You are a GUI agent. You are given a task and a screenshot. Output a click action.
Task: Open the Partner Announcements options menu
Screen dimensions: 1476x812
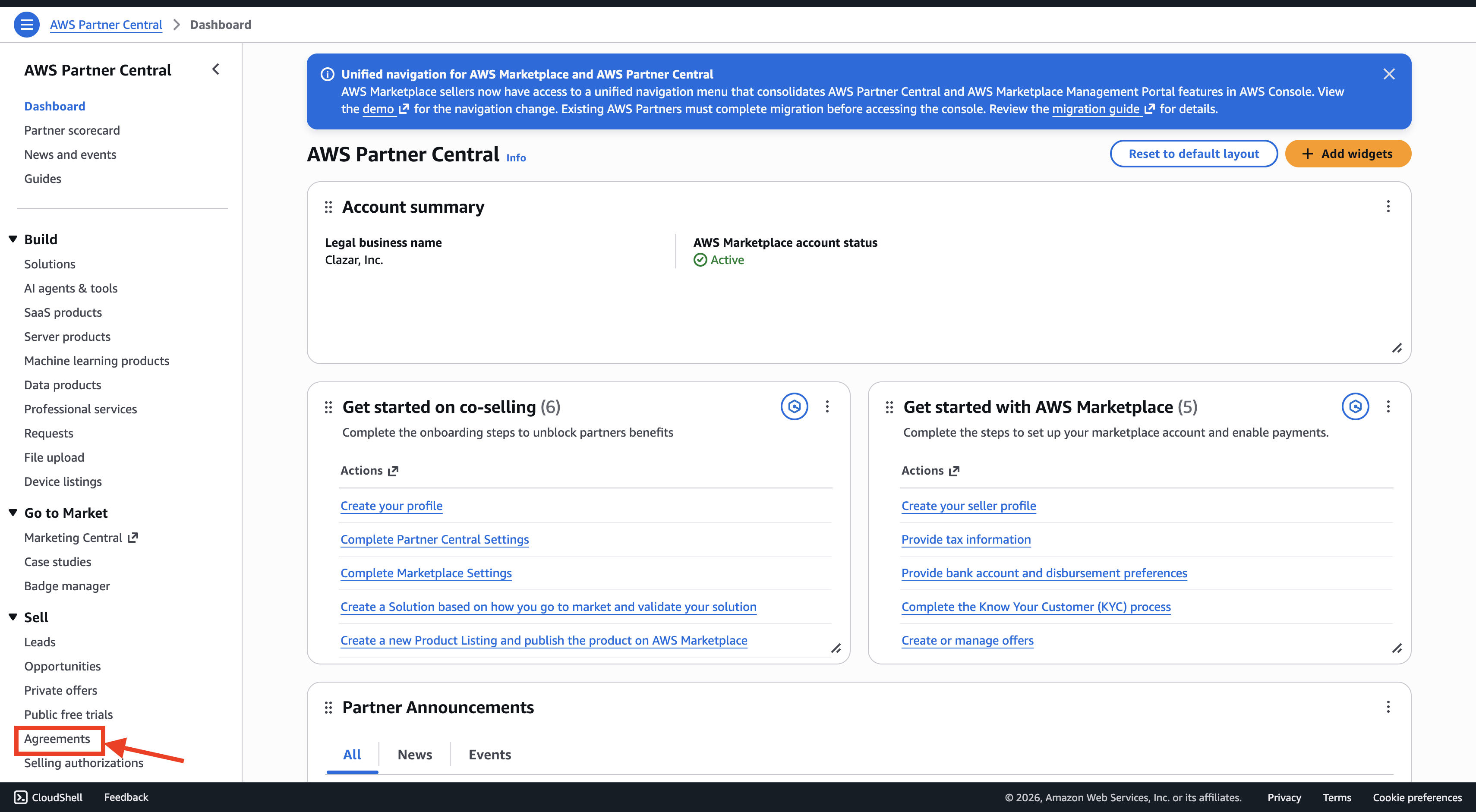coord(1388,707)
